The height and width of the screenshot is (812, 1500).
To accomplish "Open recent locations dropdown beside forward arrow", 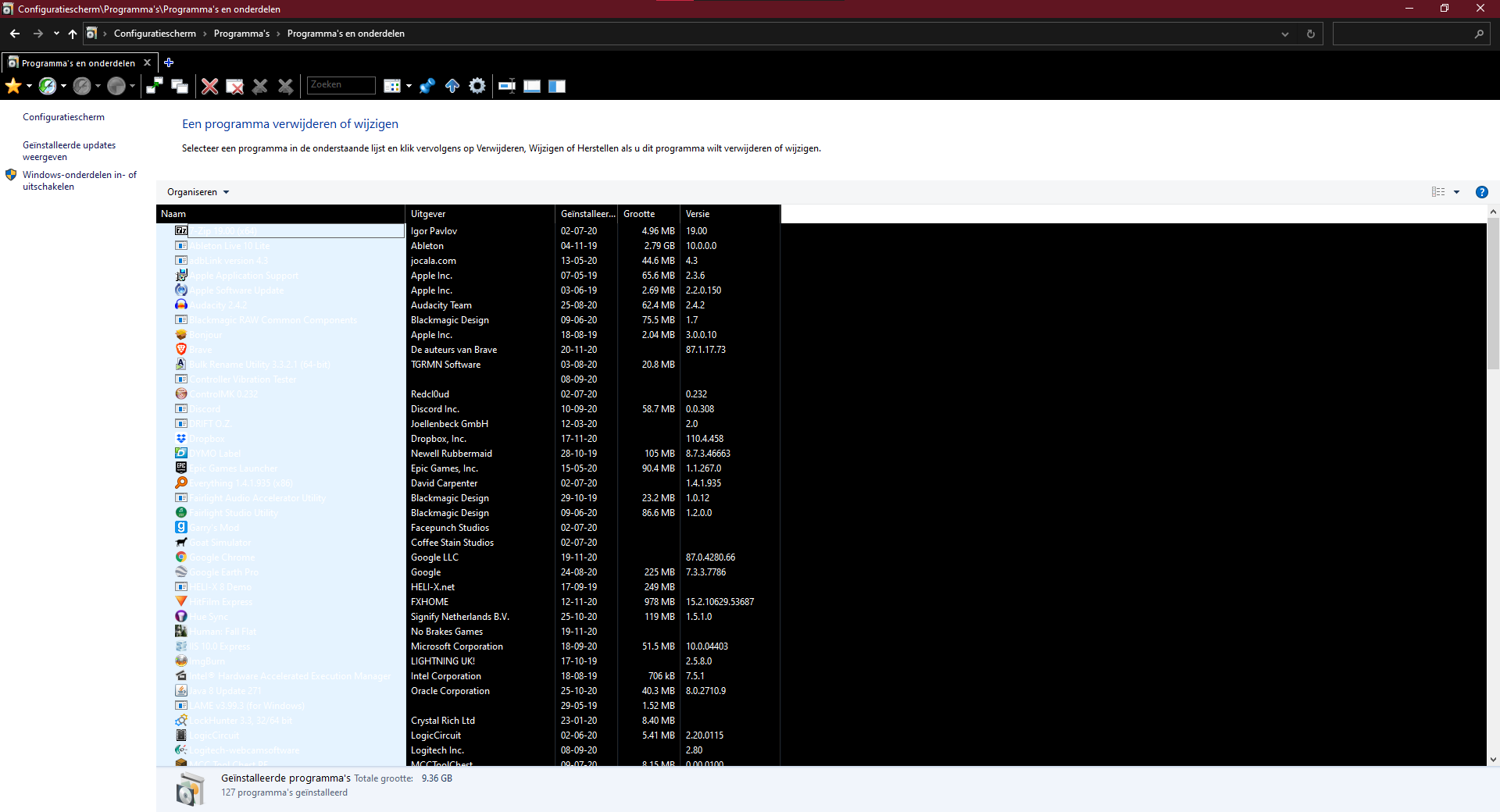I will [56, 34].
